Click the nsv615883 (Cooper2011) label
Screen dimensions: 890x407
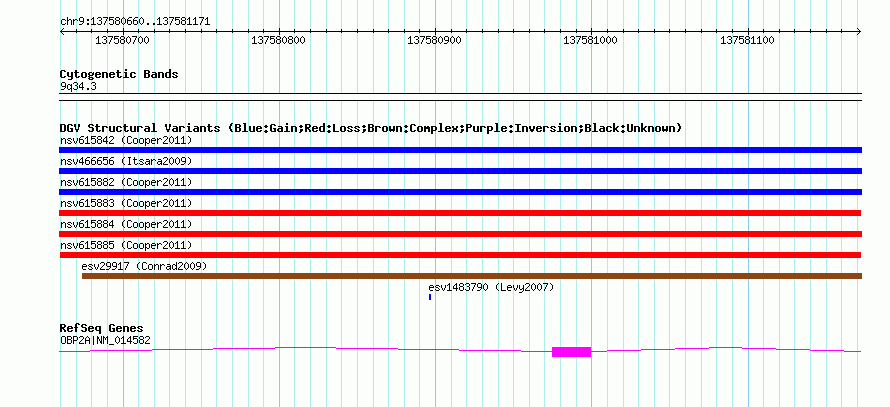126,203
